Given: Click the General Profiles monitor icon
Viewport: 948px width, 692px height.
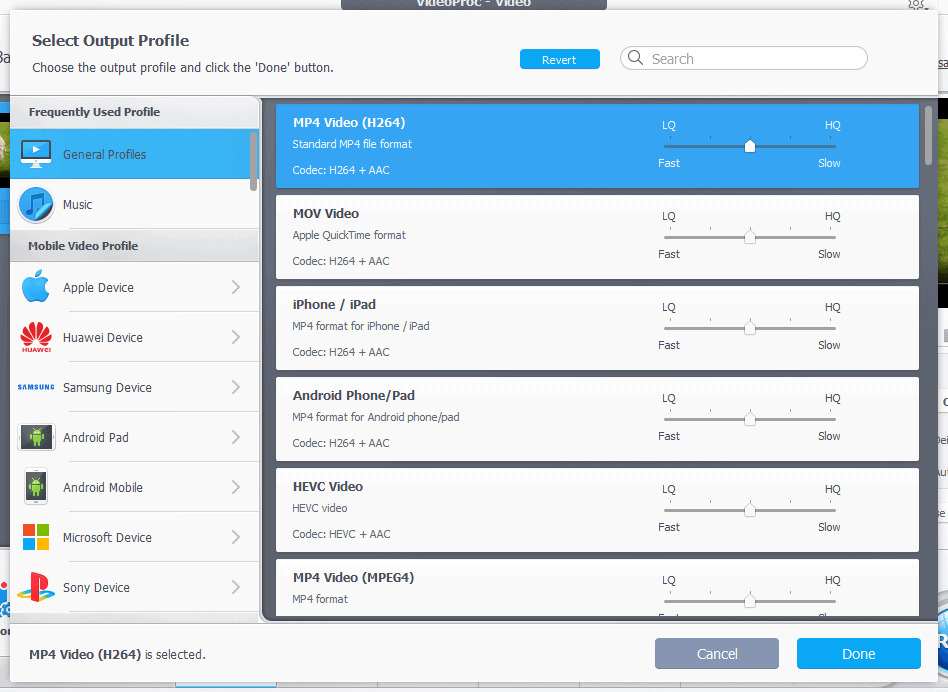Looking at the screenshot, I should coord(36,154).
